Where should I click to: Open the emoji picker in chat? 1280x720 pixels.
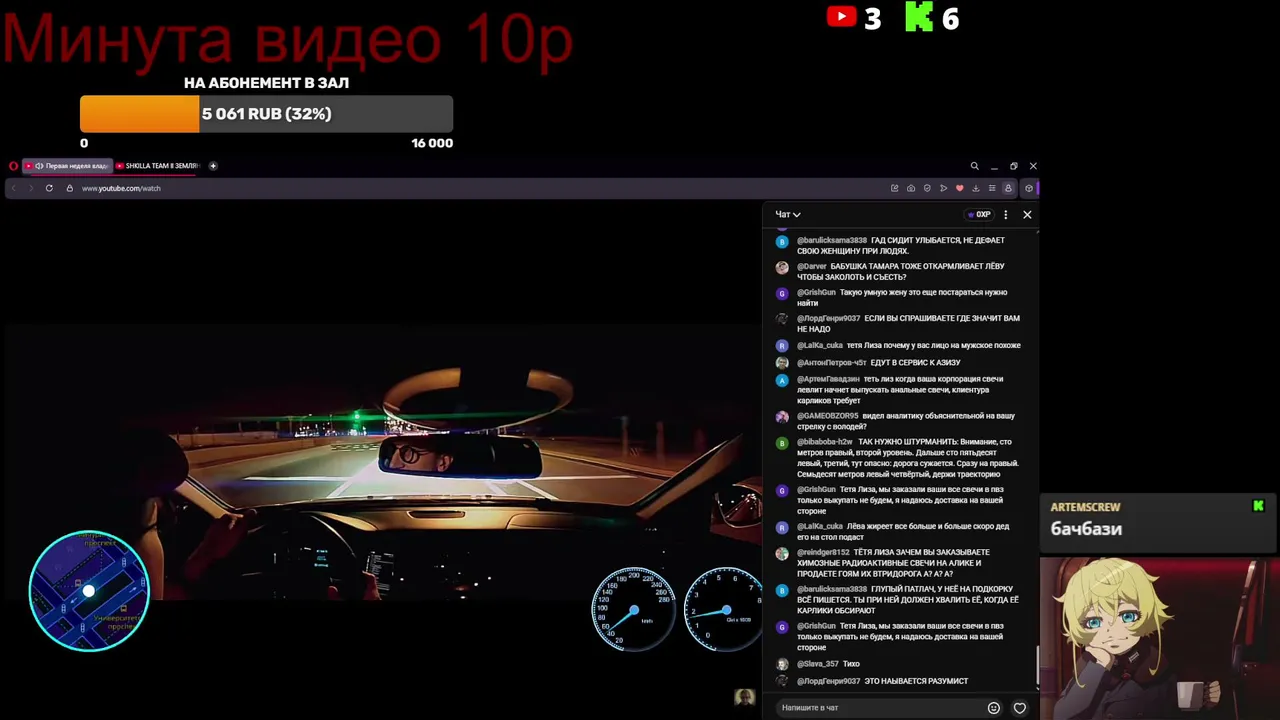(x=994, y=708)
